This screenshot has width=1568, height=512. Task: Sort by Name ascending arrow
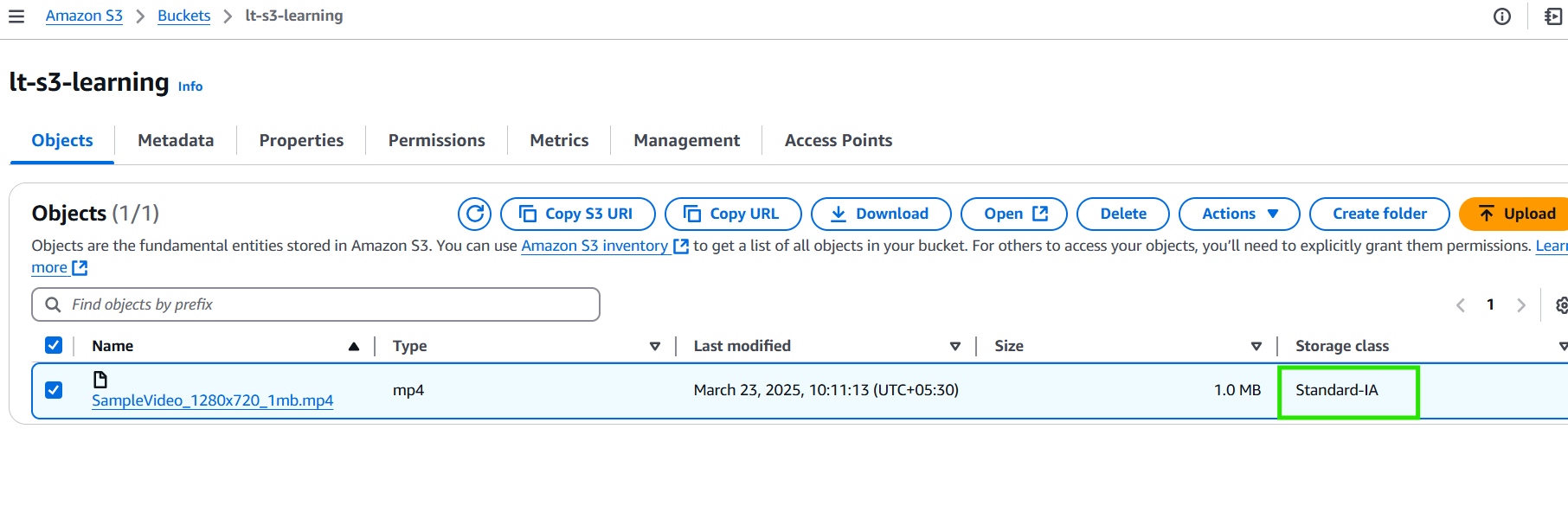(353, 346)
